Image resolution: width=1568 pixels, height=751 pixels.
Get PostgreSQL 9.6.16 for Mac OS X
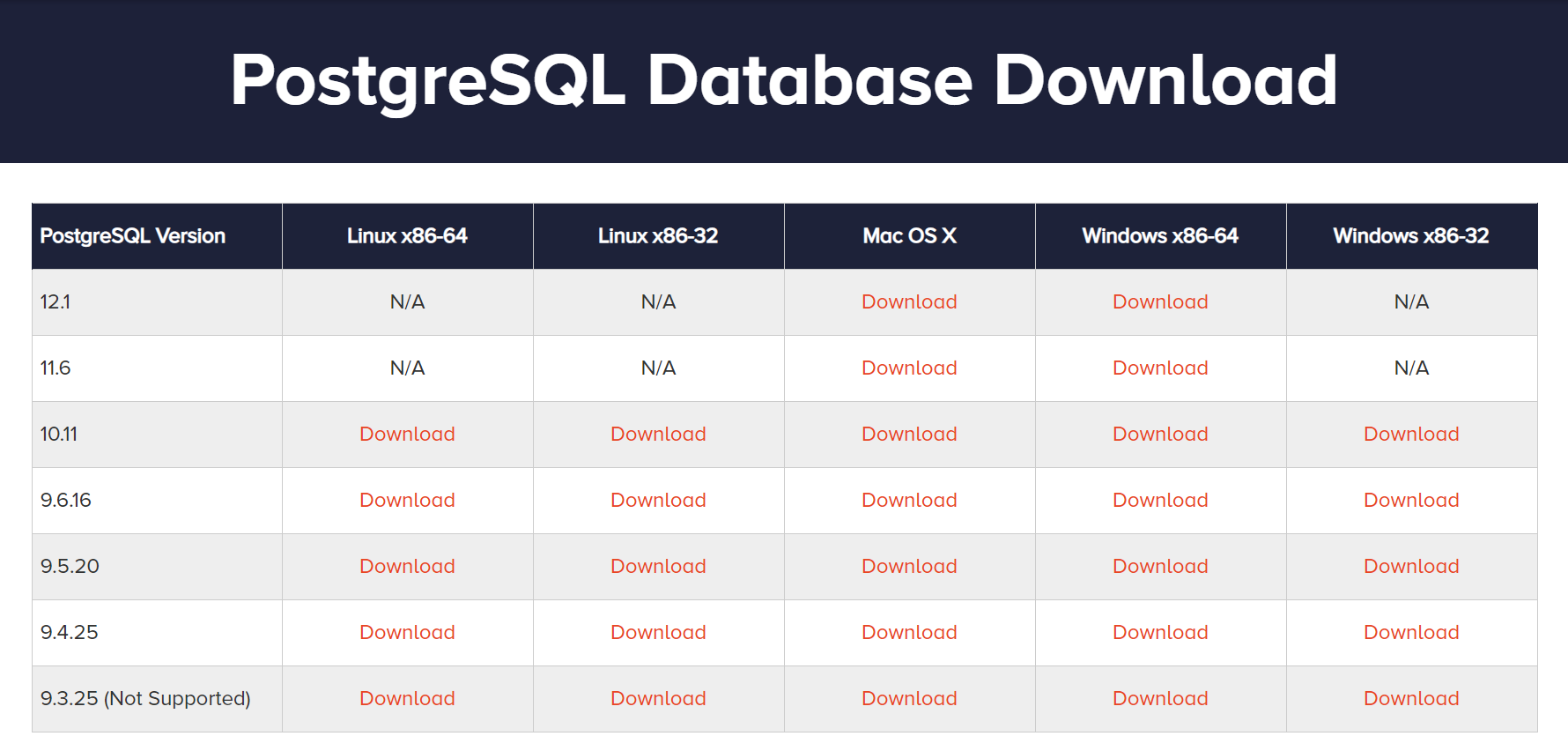[909, 500]
